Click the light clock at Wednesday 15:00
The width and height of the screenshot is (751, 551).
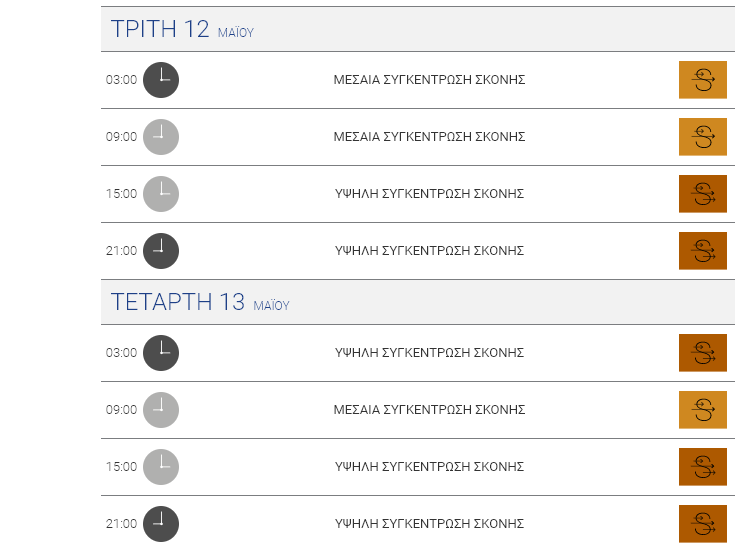(161, 467)
